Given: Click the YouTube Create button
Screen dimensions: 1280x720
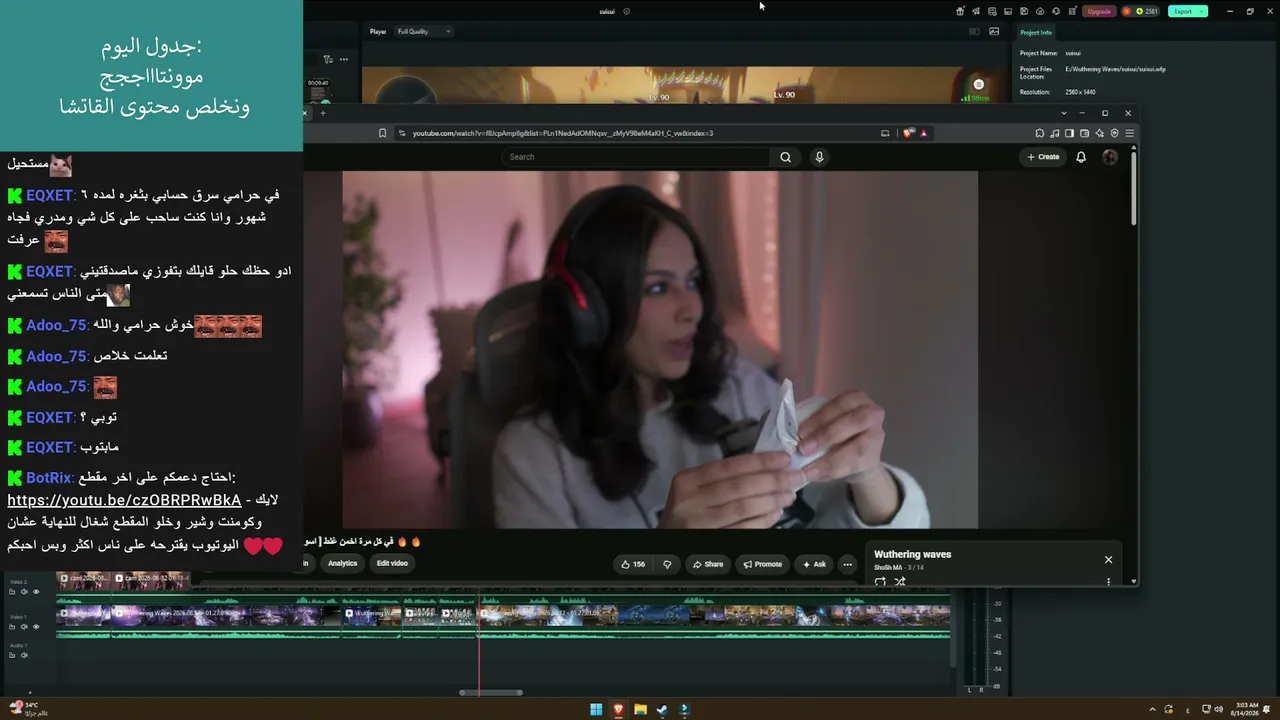Looking at the screenshot, I should point(1043,157).
